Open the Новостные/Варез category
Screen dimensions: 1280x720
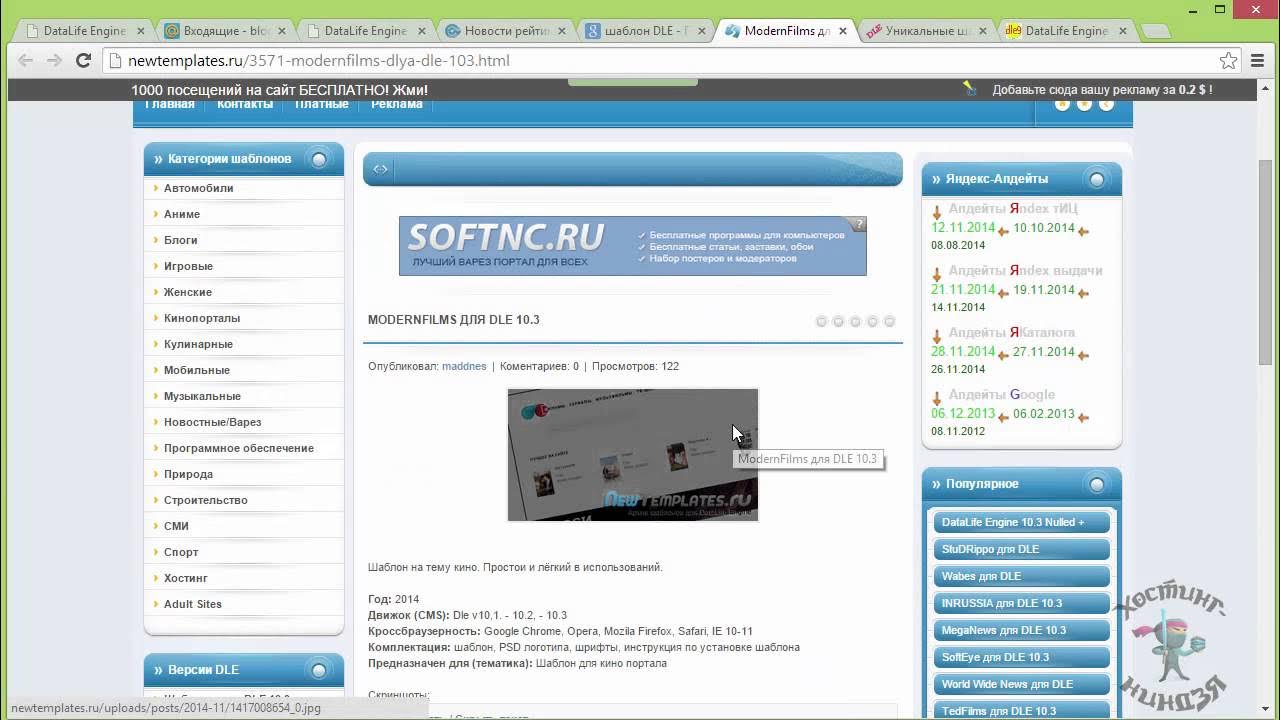211,422
